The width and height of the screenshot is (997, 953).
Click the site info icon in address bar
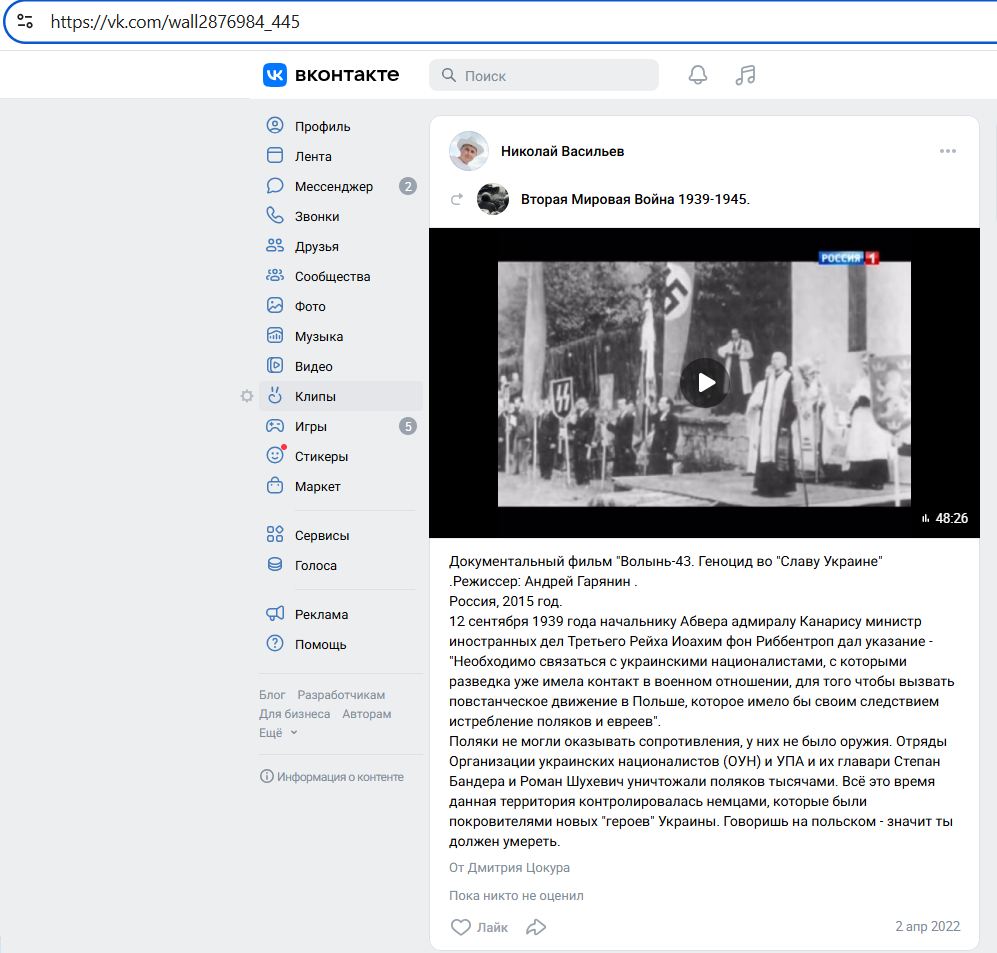click(x=25, y=21)
